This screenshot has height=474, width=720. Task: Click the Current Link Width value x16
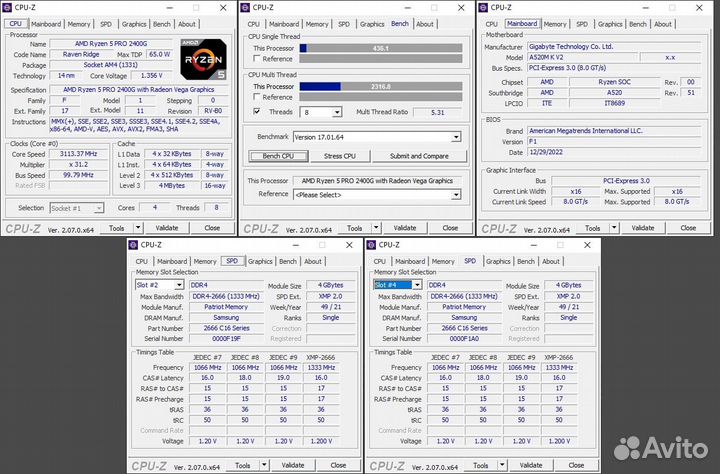[576, 191]
